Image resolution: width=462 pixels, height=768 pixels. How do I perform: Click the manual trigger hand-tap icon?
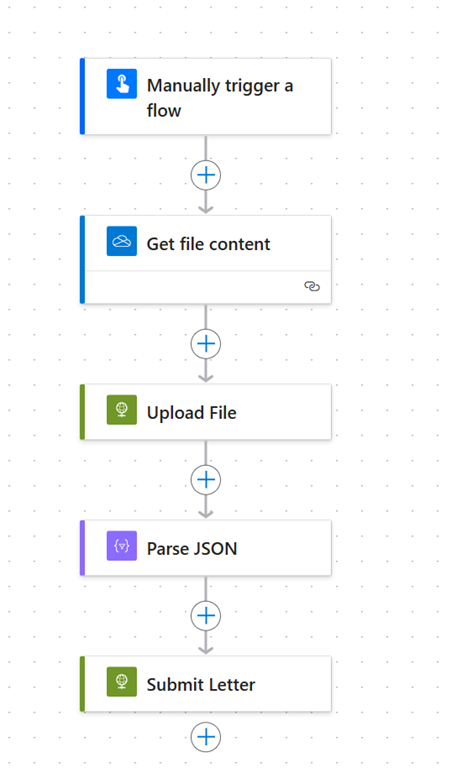122,84
